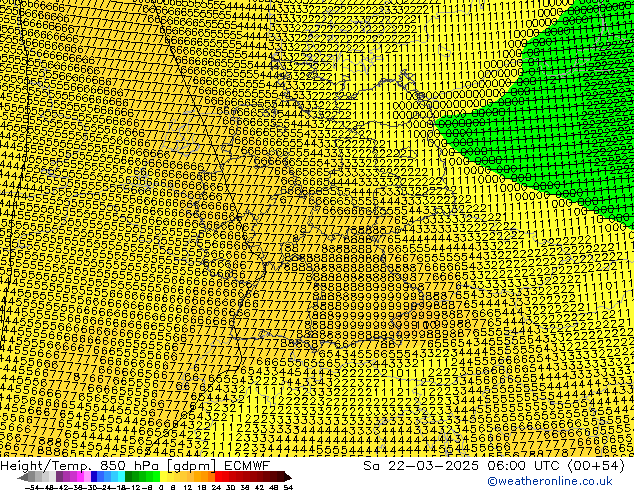Select the 'Sa 22-03-2025 06:00 UTC (00+54)' date label
Image resolution: width=634 pixels, height=490 pixels.
point(494,466)
